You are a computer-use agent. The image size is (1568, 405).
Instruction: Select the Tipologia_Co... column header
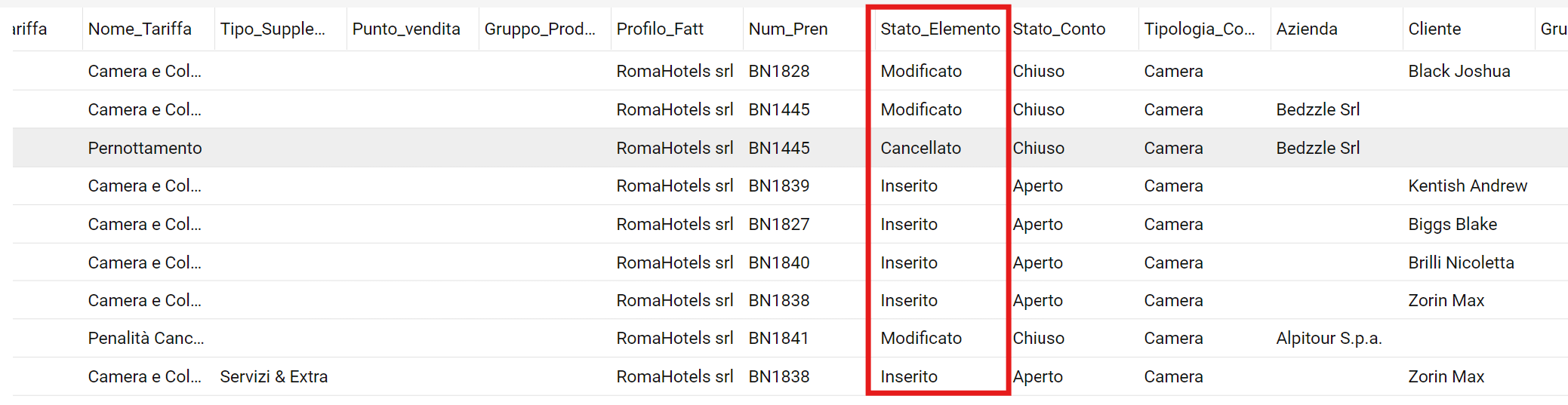(1199, 29)
